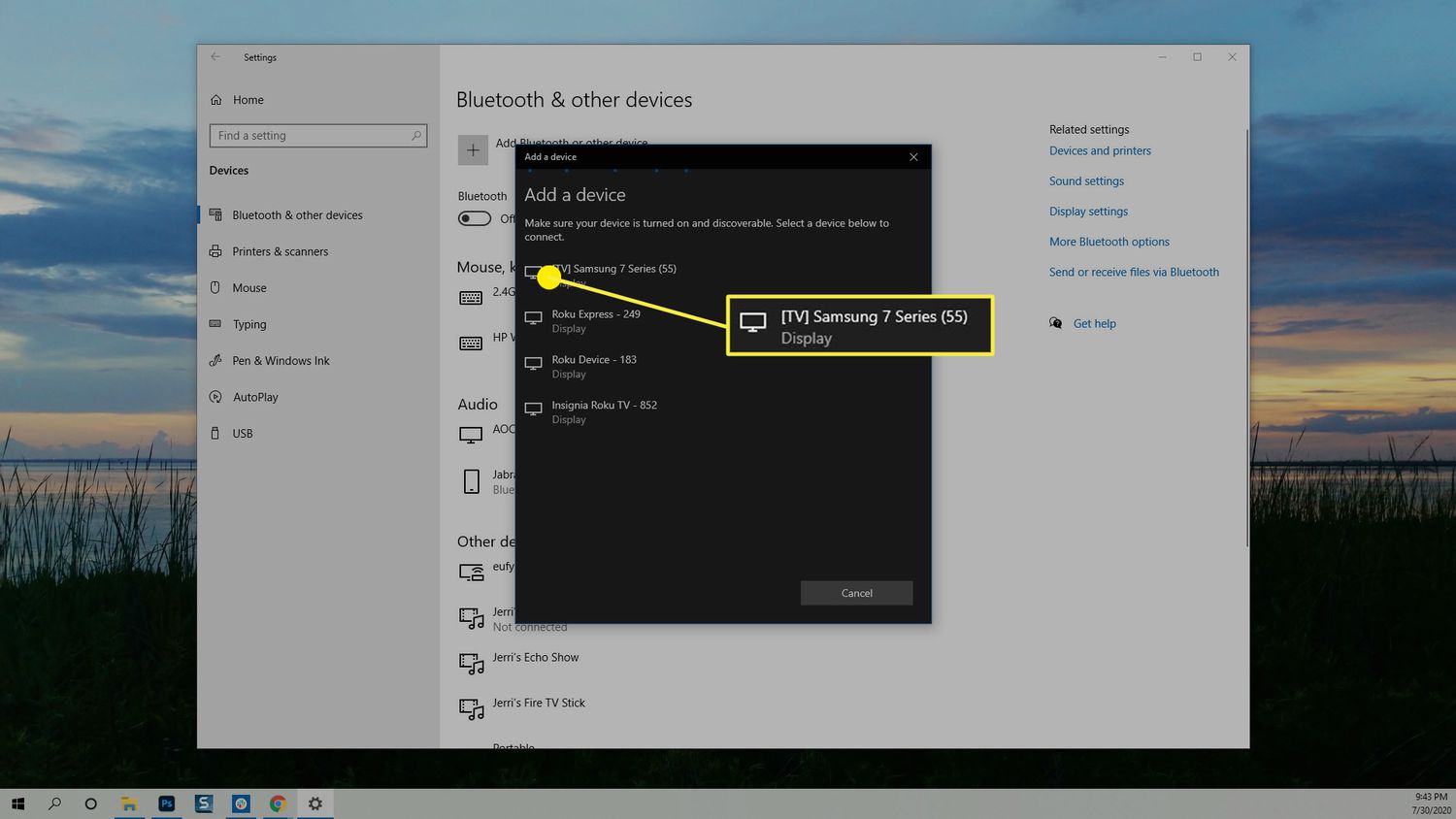Viewport: 1456px width, 819px height.
Task: Click the Get help chat icon
Action: click(1056, 324)
